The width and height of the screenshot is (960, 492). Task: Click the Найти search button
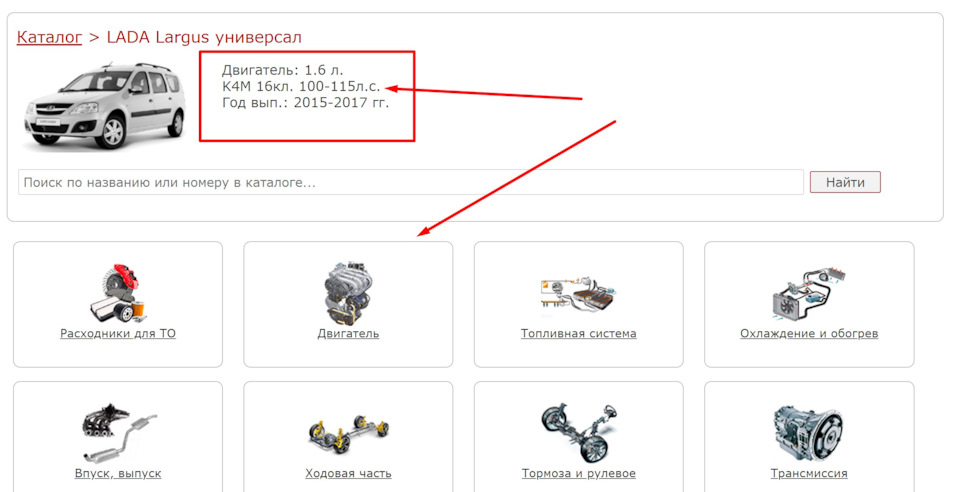[x=845, y=182]
